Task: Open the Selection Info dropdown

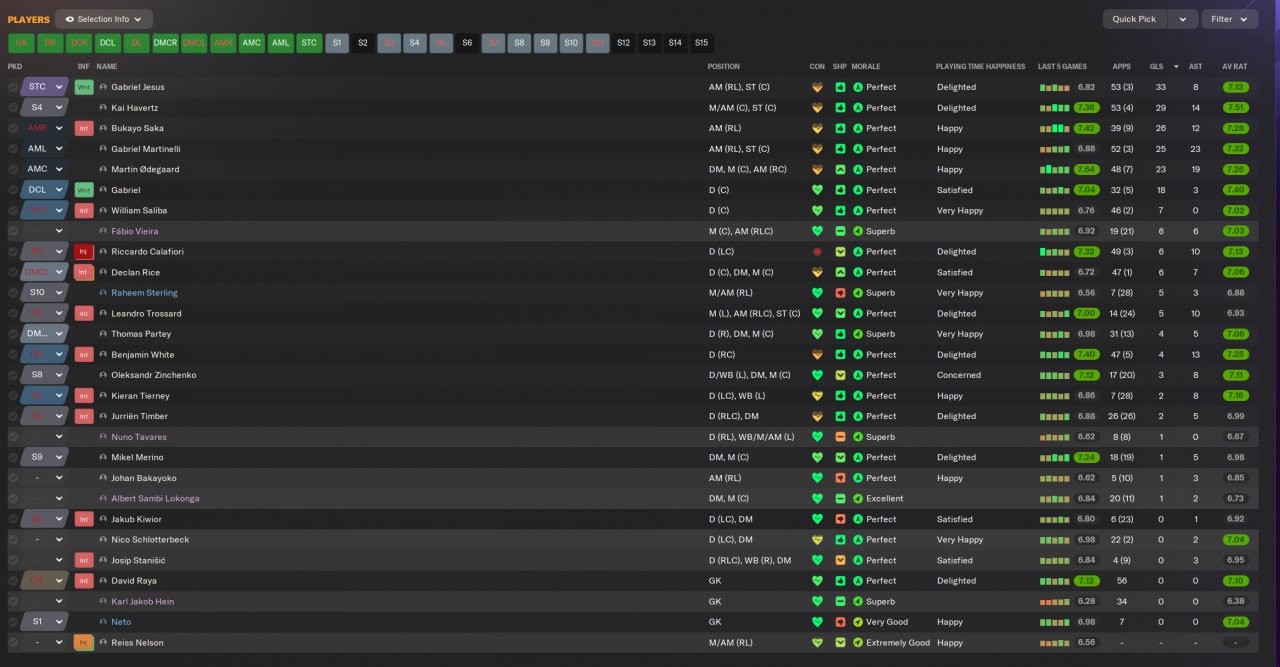Action: click(104, 19)
